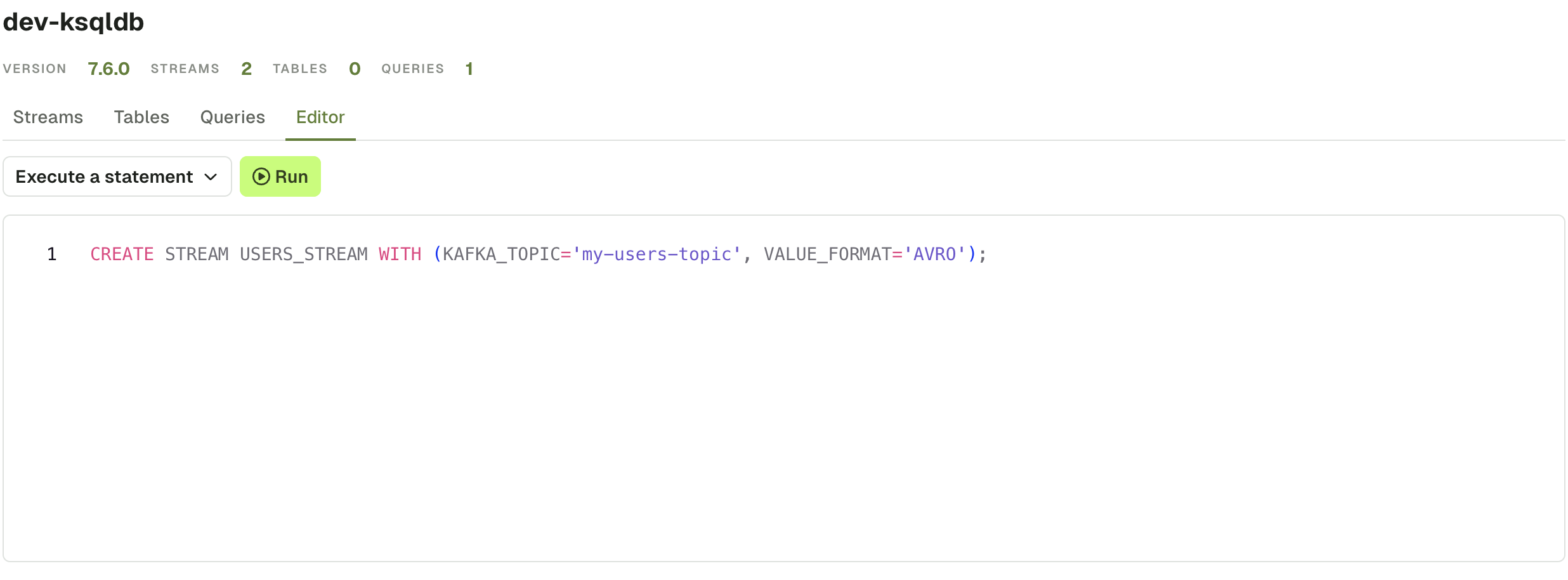Click empty area of the code editor

[x=784, y=412]
